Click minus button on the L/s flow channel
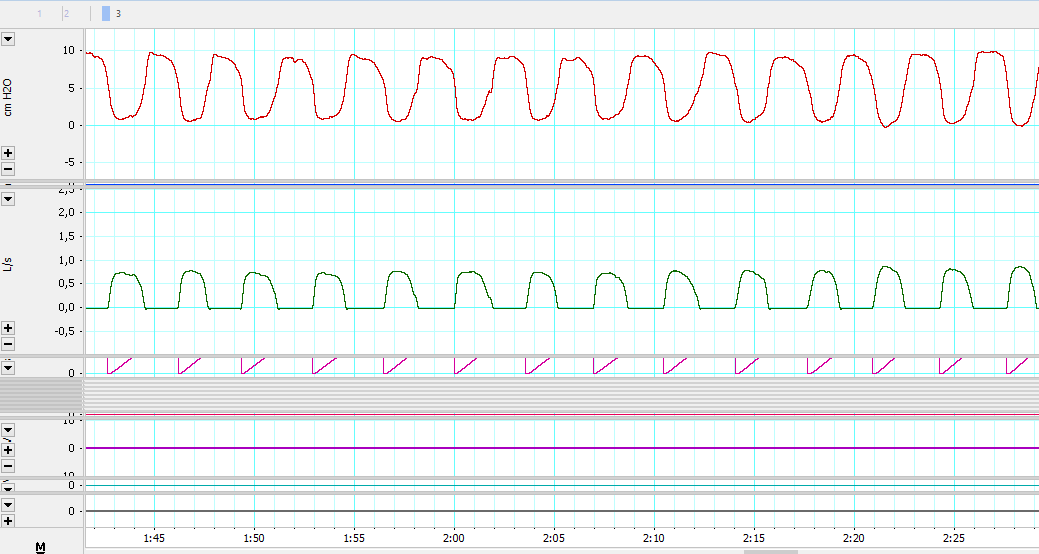Viewport: 1039px width, 554px height. pos(8,343)
